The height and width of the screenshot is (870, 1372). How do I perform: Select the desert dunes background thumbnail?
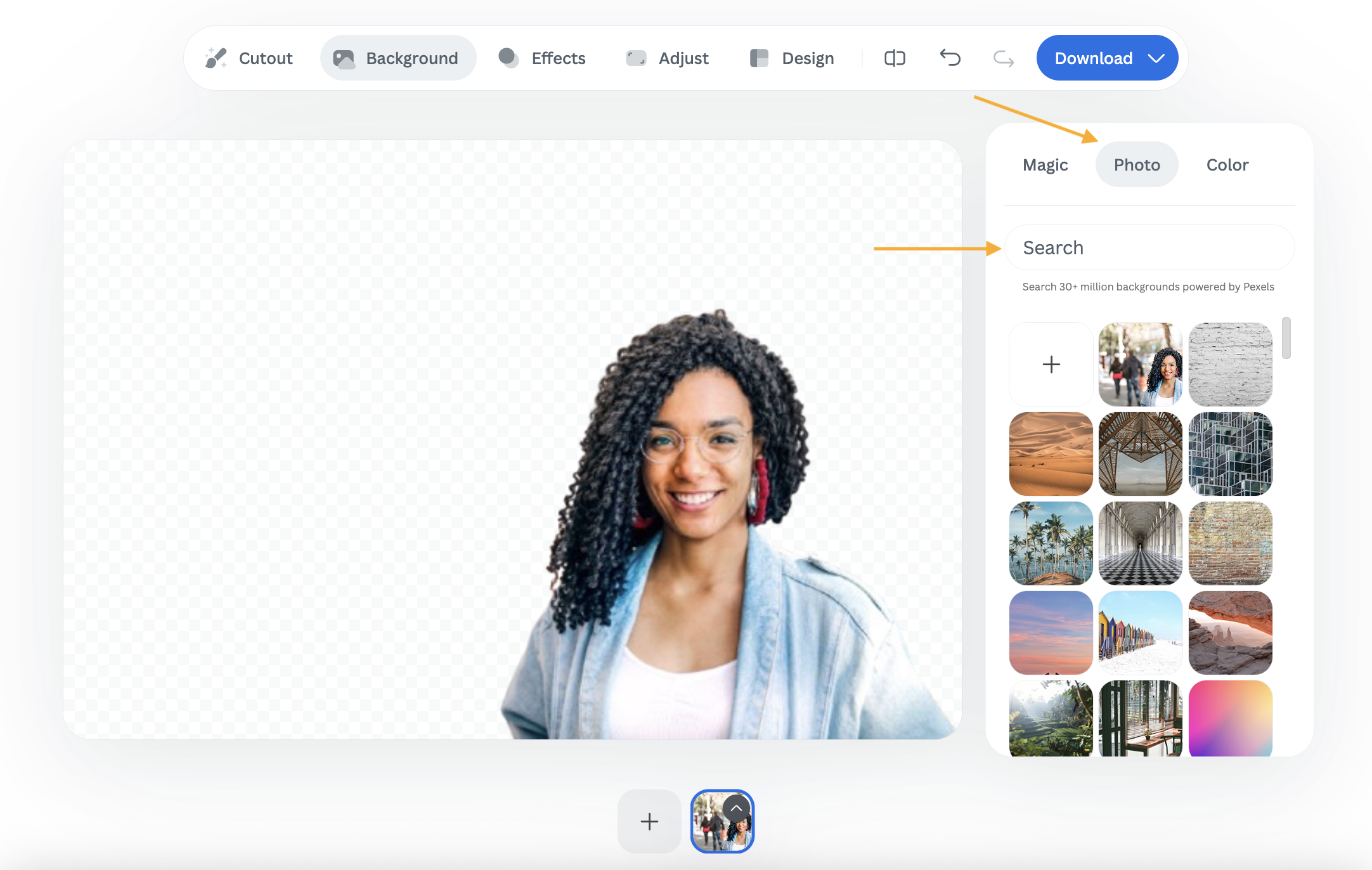click(1051, 454)
